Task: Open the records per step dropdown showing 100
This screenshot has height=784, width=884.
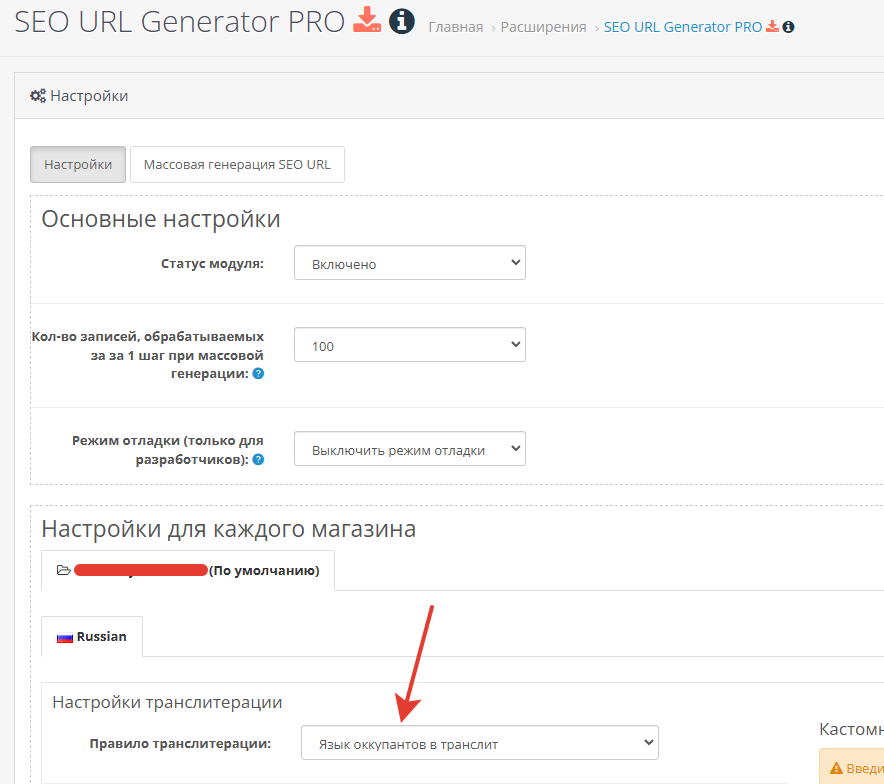Action: tap(410, 345)
